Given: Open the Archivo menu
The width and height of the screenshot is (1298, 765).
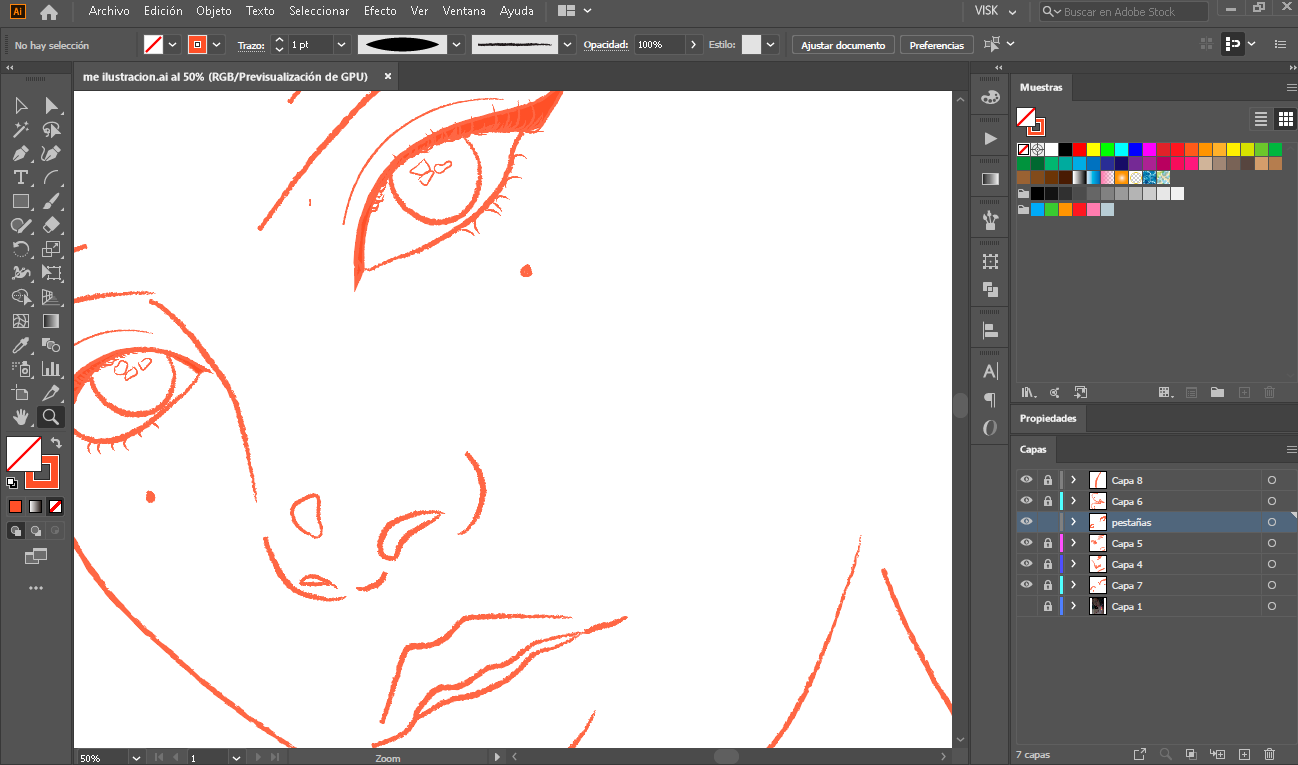Looking at the screenshot, I should [x=109, y=11].
